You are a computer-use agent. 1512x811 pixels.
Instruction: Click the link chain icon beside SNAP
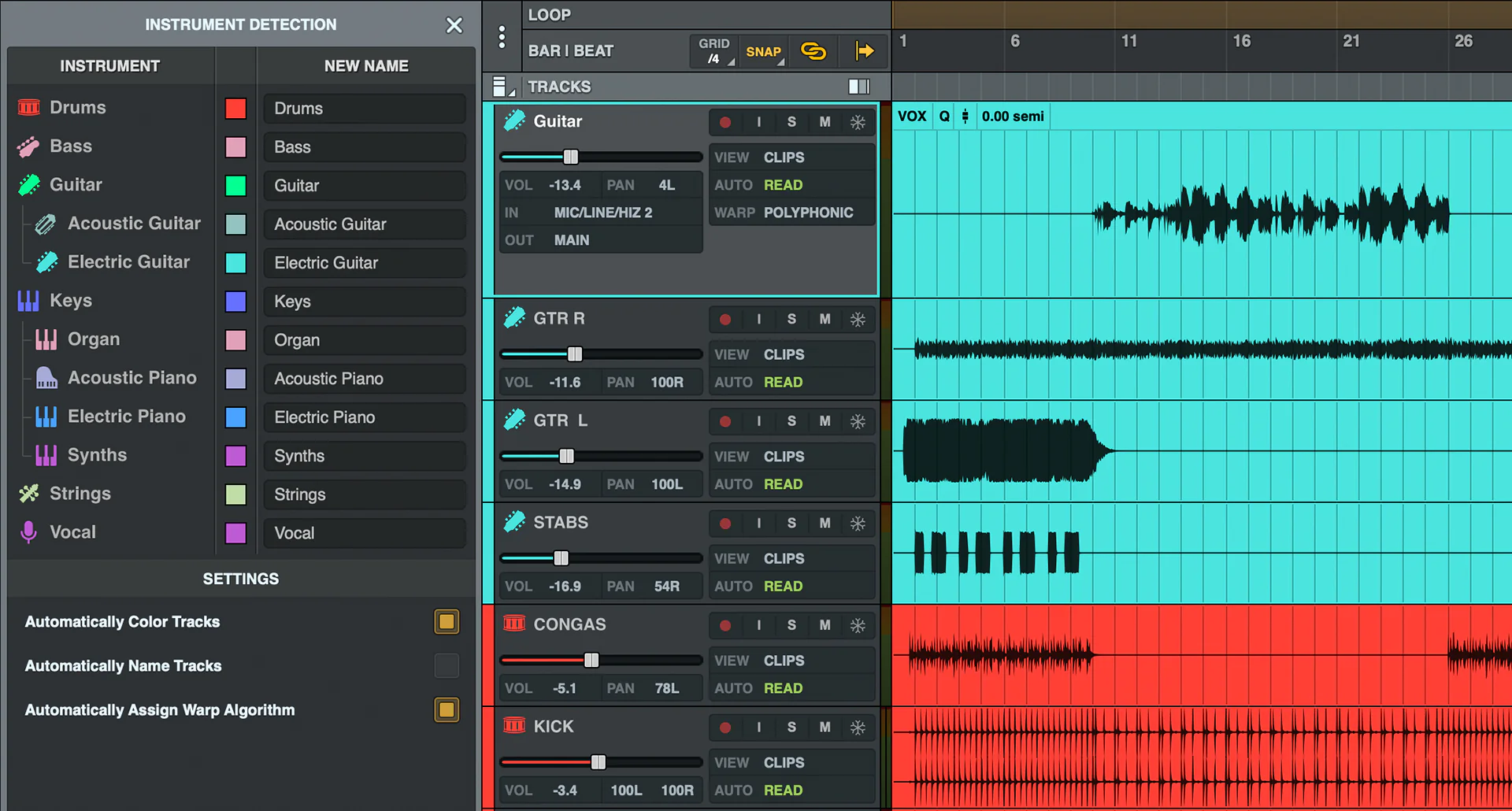click(813, 51)
